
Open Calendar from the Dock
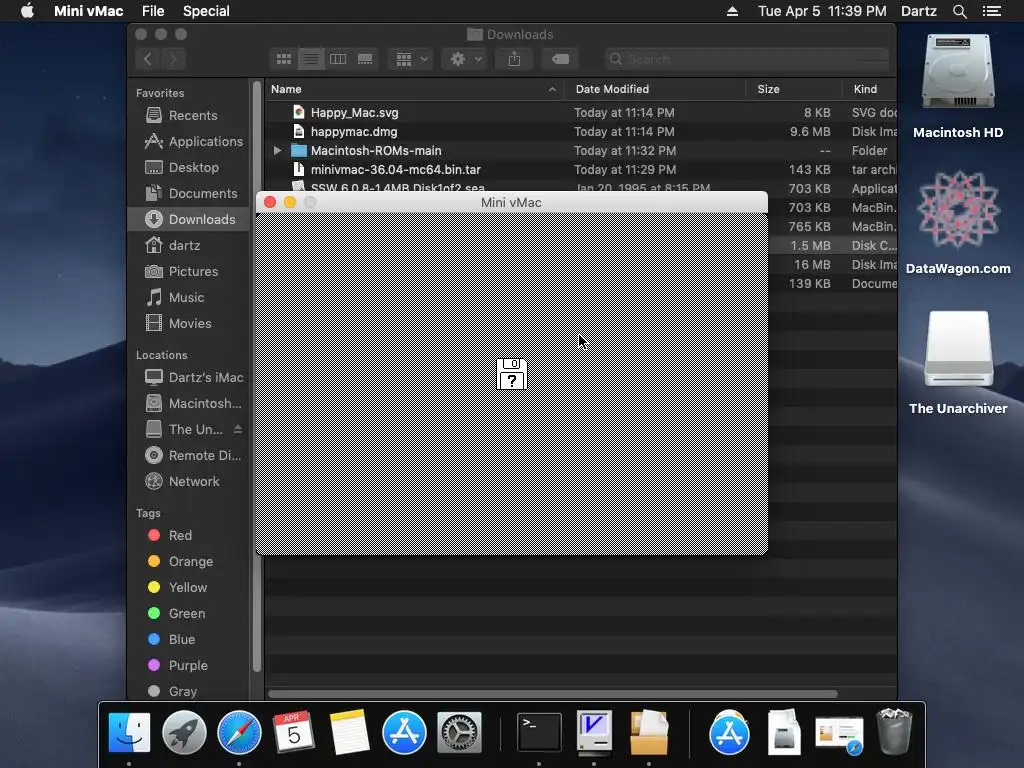294,732
